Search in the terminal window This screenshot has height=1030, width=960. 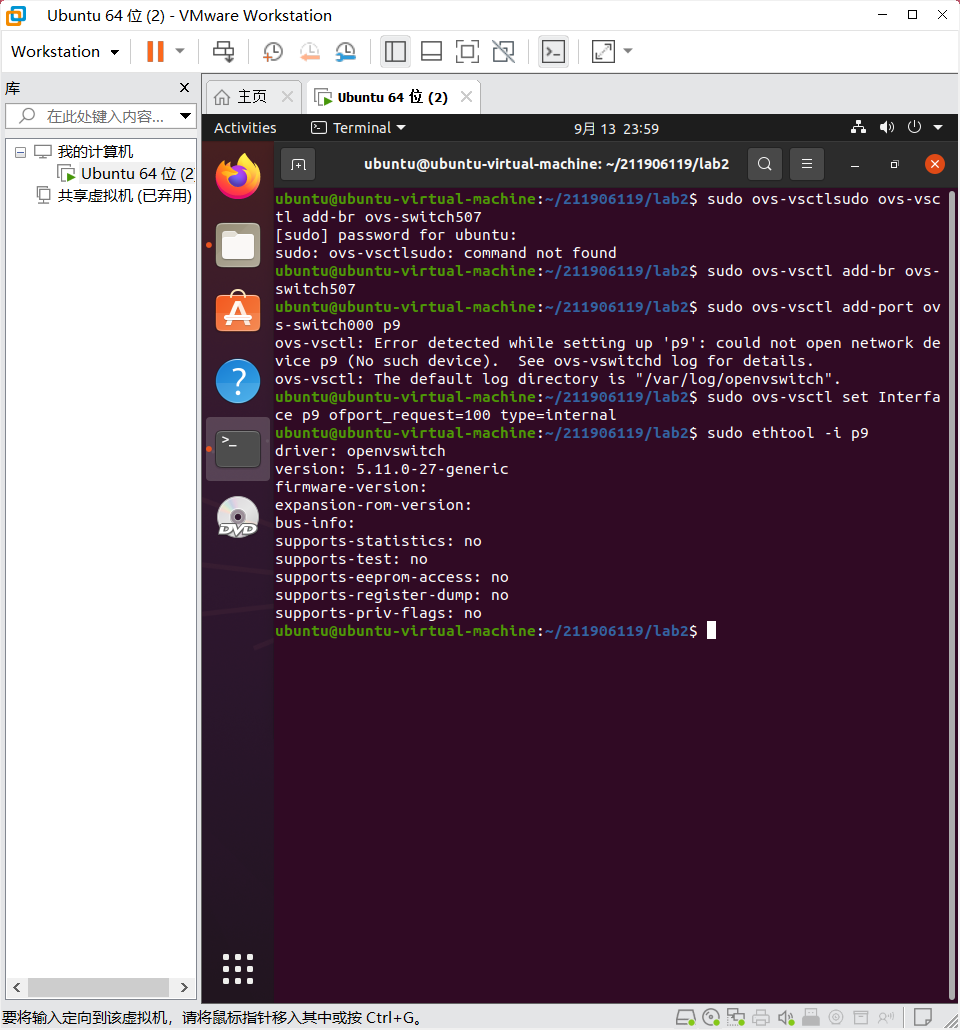coord(765,164)
